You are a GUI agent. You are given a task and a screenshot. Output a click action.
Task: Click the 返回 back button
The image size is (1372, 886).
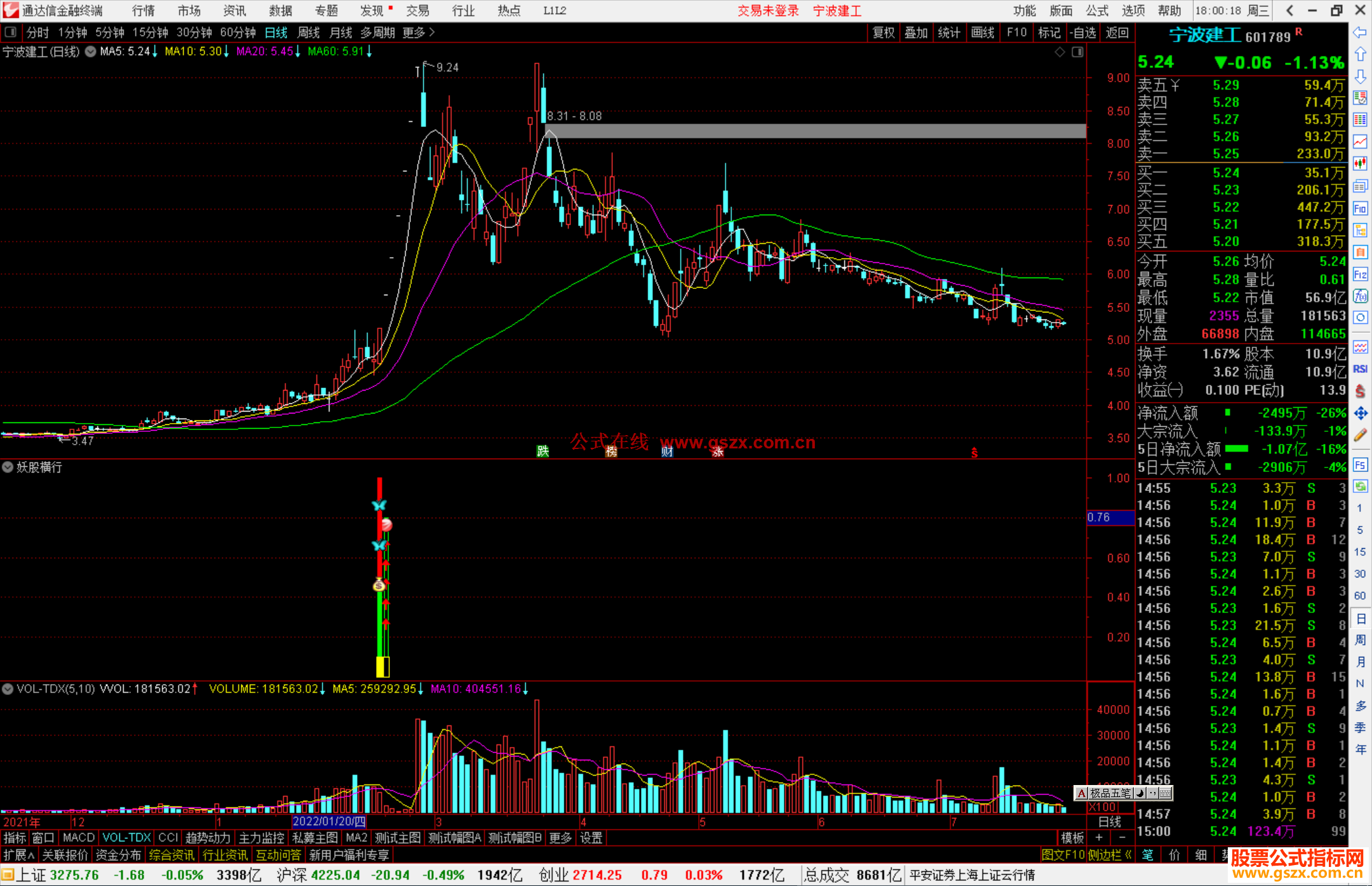(1117, 32)
